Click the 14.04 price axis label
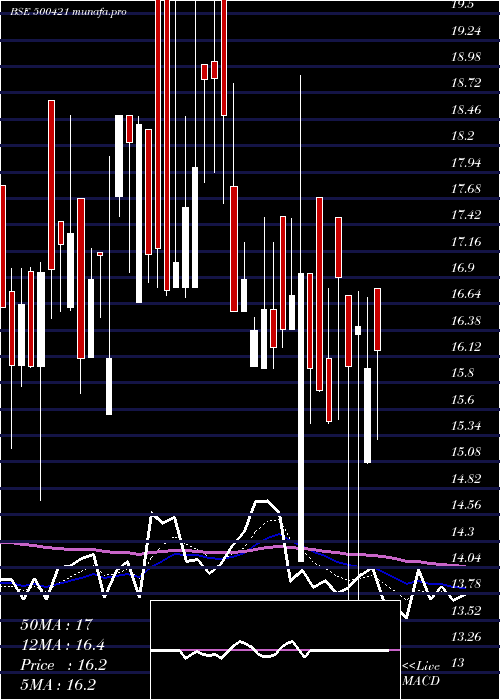Image resolution: width=500 pixels, height=700 pixels. (x=466, y=557)
